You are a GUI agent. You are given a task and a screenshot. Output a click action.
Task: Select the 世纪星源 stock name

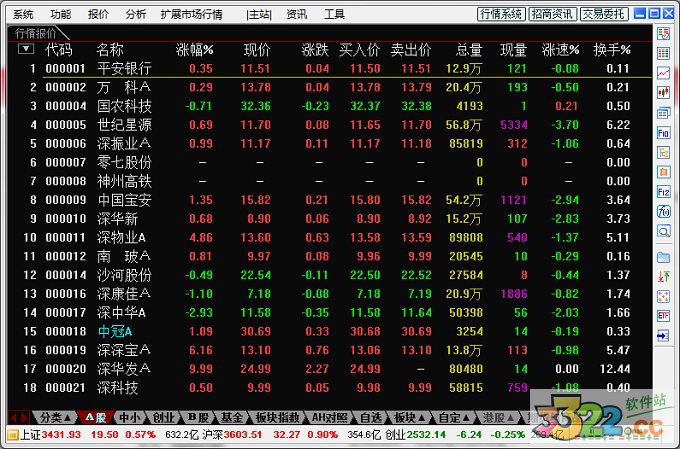point(124,125)
